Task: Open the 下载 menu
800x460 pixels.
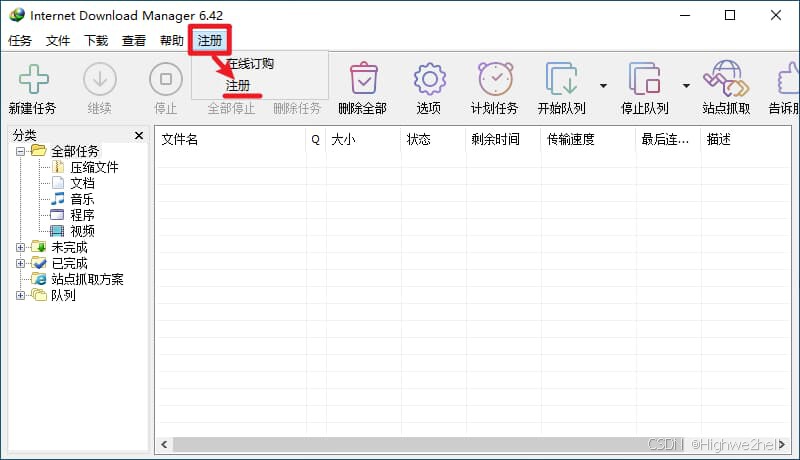Action: pos(96,41)
